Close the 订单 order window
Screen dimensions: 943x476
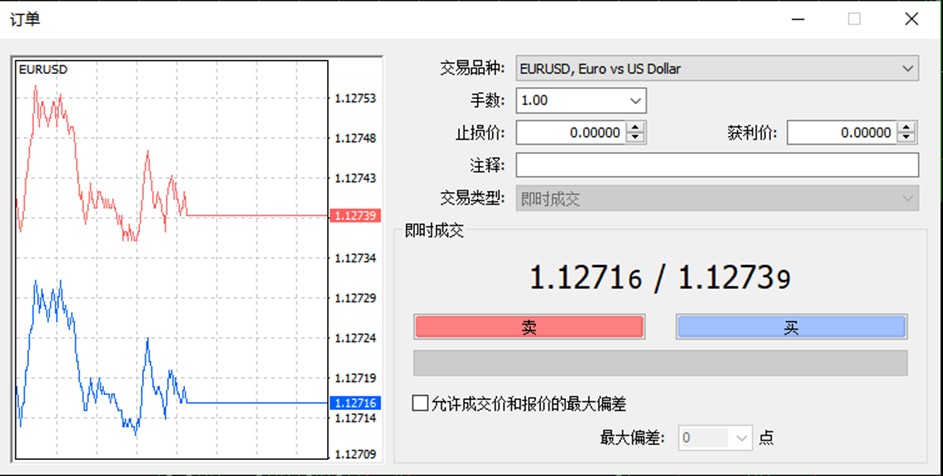tap(911, 19)
